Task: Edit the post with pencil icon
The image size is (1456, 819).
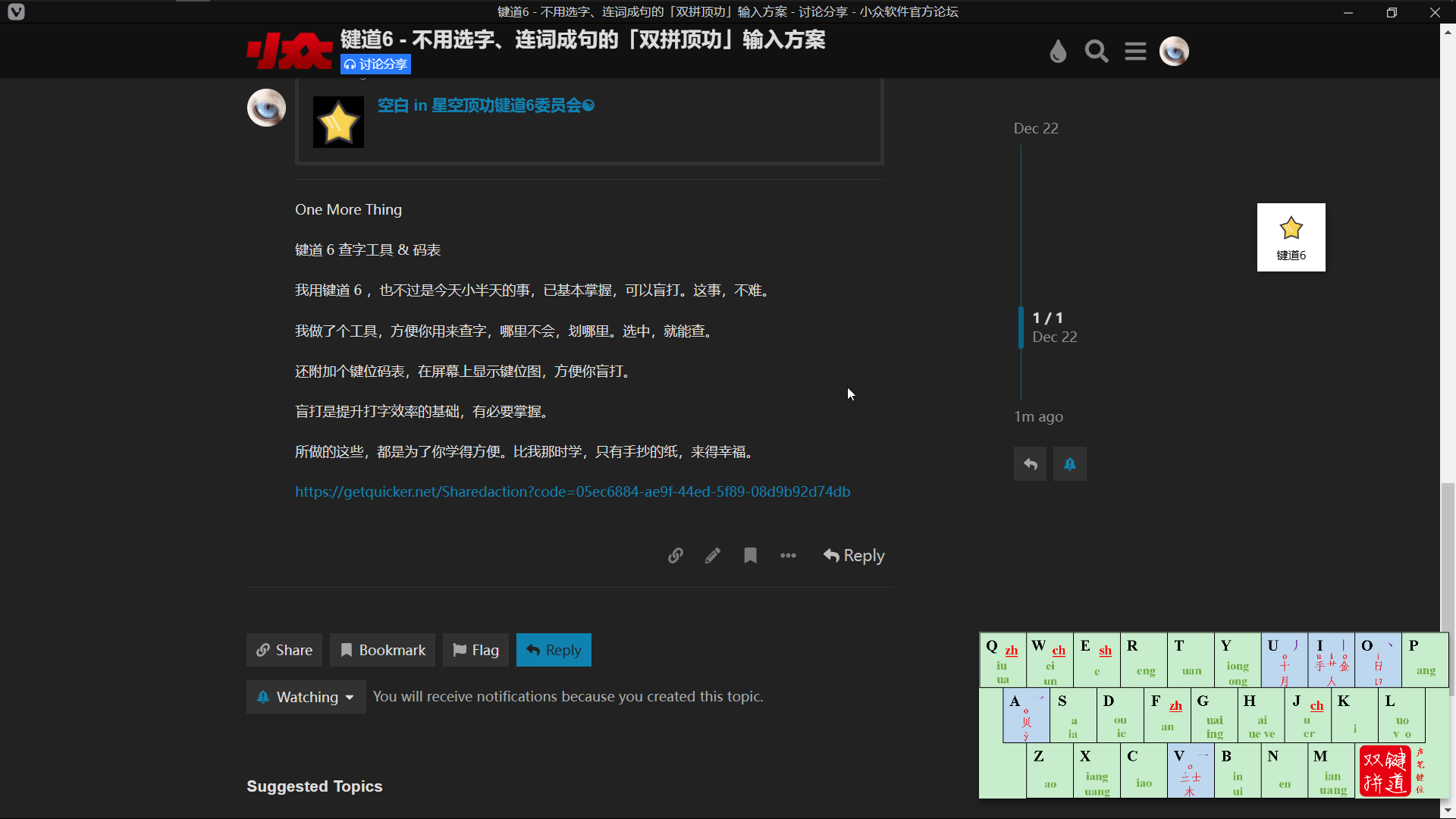Action: pyautogui.click(x=712, y=556)
